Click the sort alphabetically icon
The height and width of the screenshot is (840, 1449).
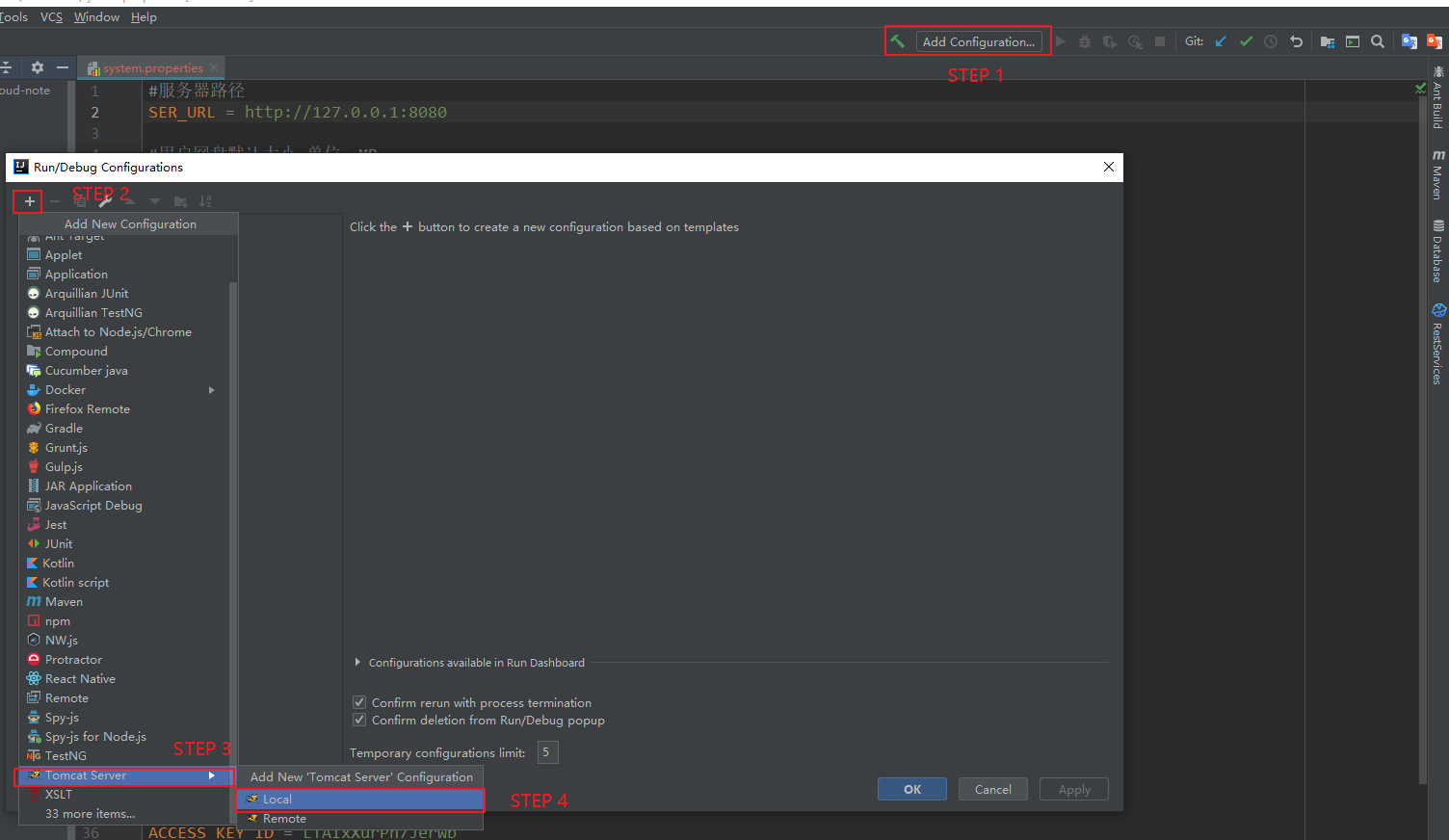205,201
